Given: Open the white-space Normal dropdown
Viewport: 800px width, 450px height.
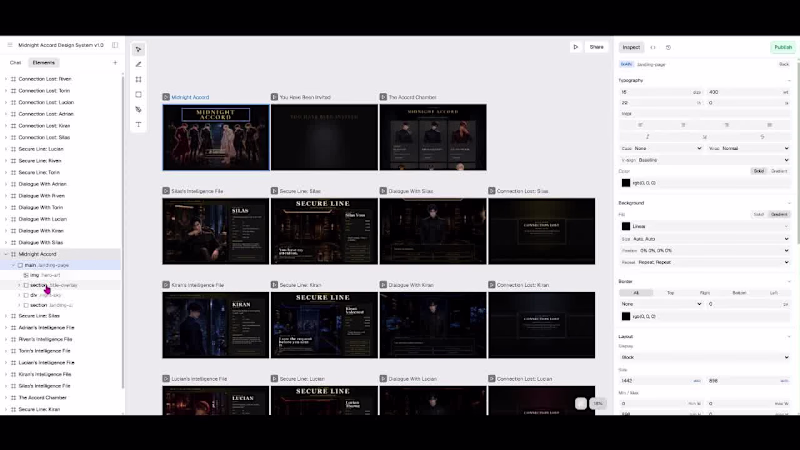Looking at the screenshot, I should 748,148.
